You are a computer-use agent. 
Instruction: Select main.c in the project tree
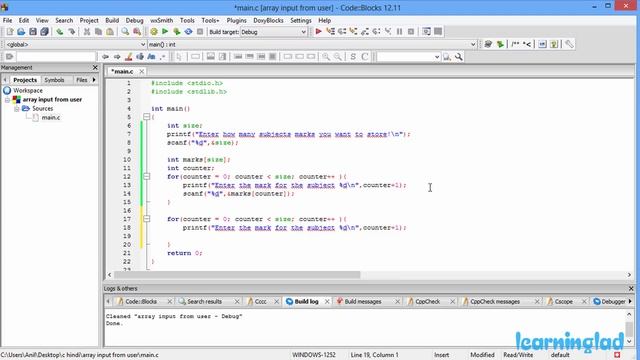point(51,118)
